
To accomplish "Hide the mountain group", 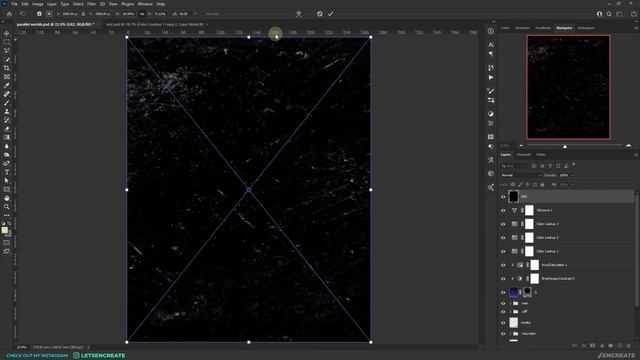I will pyautogui.click(x=503, y=334).
